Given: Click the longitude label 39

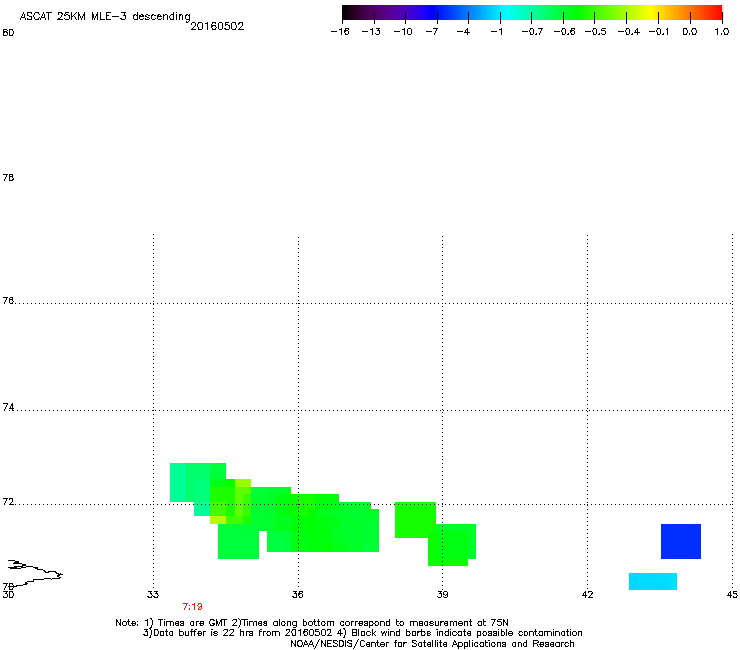Looking at the screenshot, I should [442, 594].
